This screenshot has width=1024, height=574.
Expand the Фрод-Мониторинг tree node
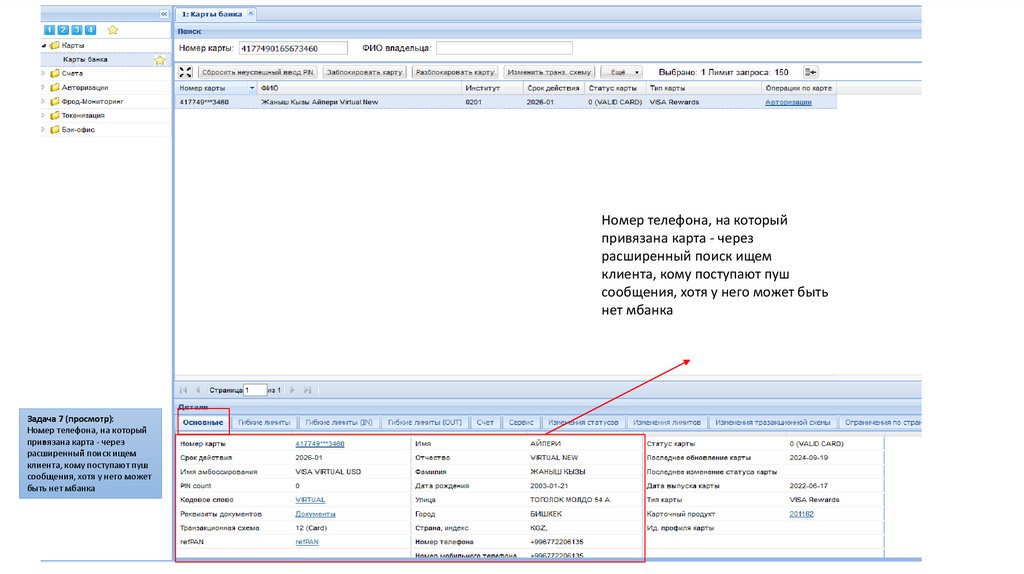(x=43, y=101)
